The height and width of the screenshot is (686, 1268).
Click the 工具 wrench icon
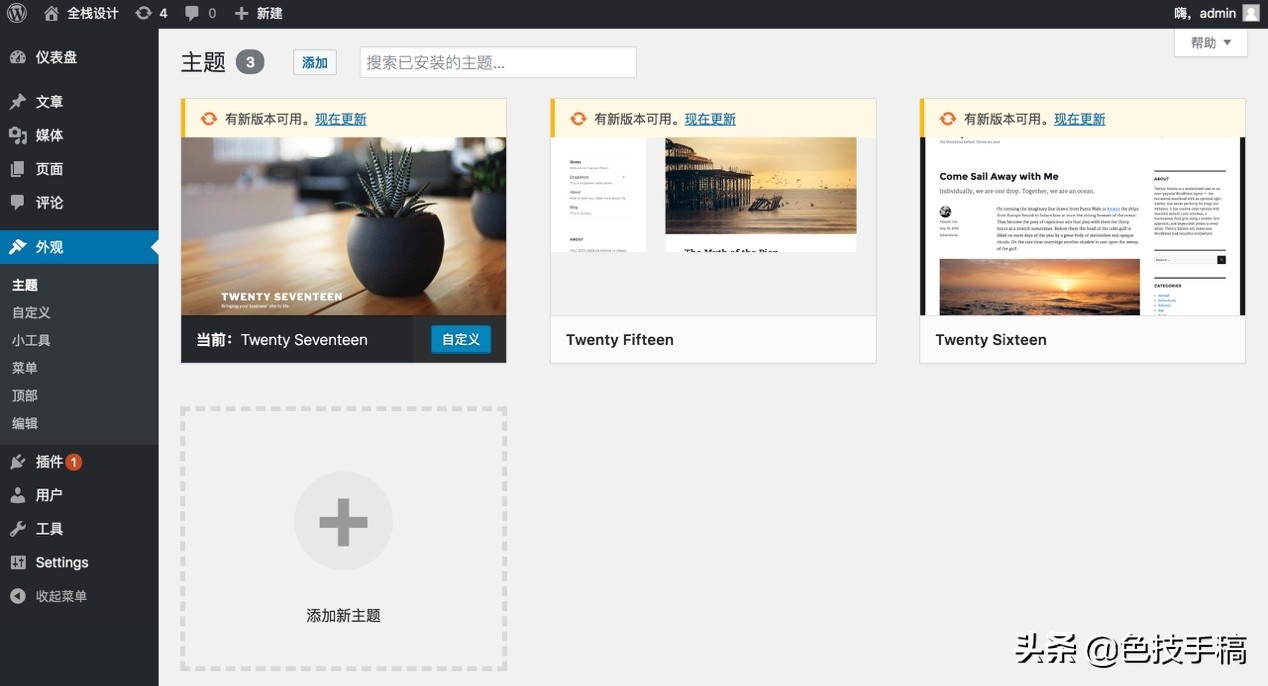(18, 528)
